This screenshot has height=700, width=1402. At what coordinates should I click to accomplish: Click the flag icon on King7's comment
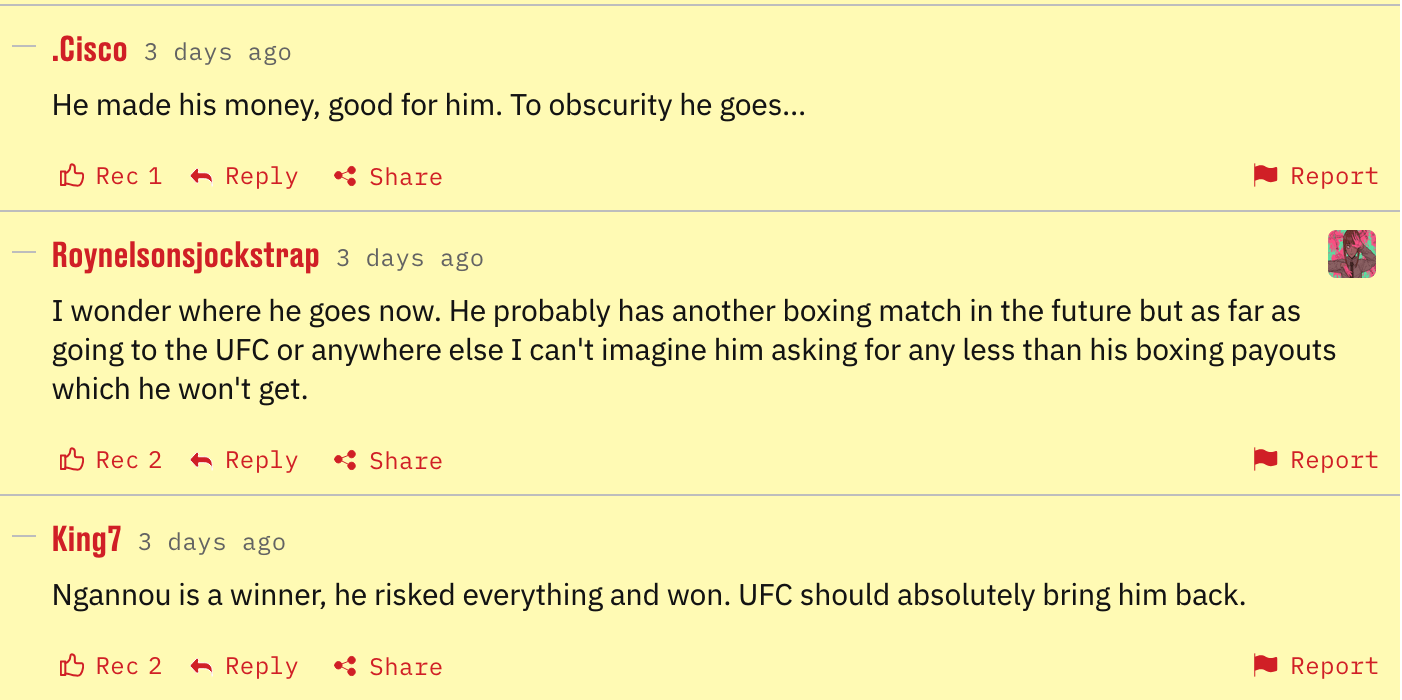(x=1265, y=667)
